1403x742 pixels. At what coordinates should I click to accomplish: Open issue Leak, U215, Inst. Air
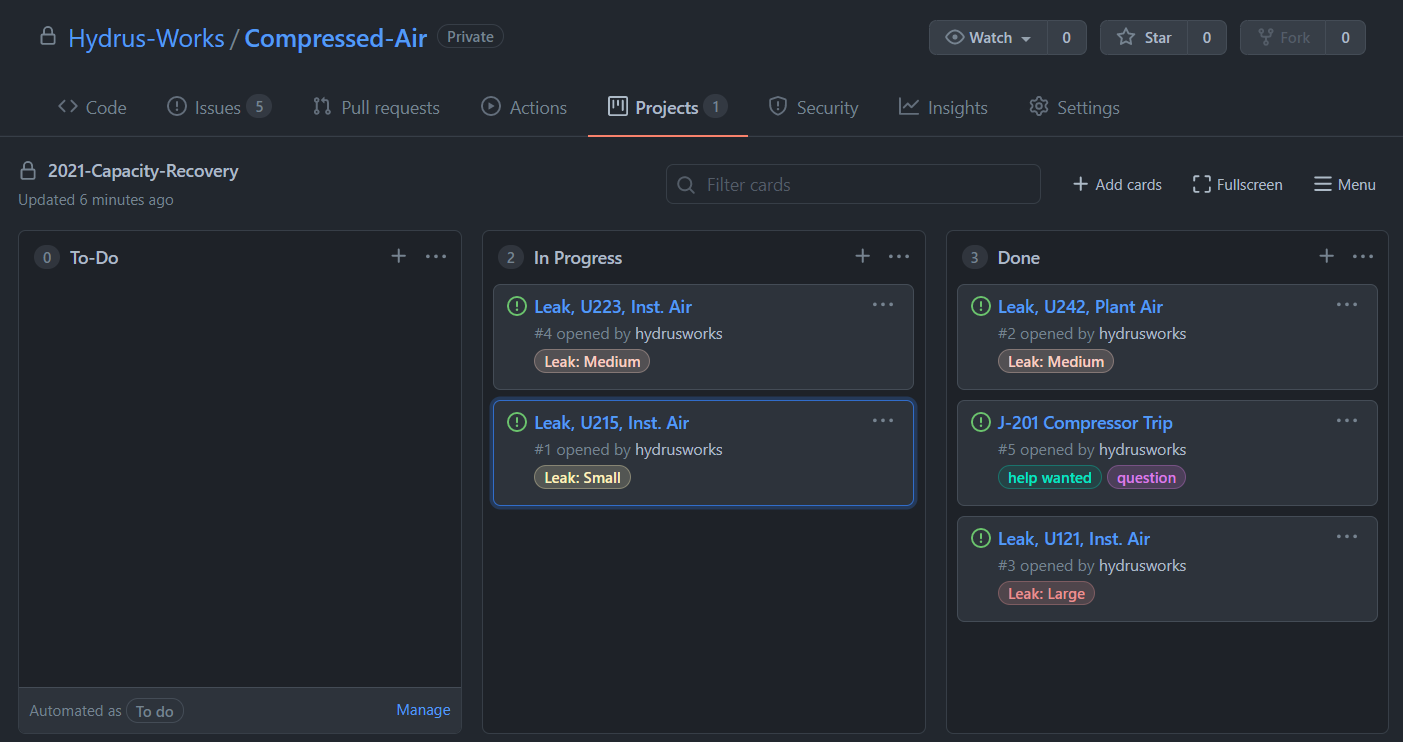(612, 423)
